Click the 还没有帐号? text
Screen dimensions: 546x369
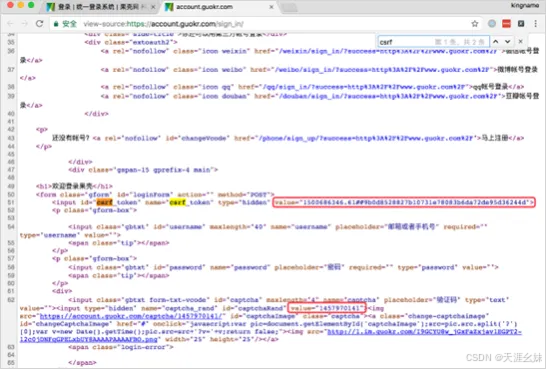[71, 138]
